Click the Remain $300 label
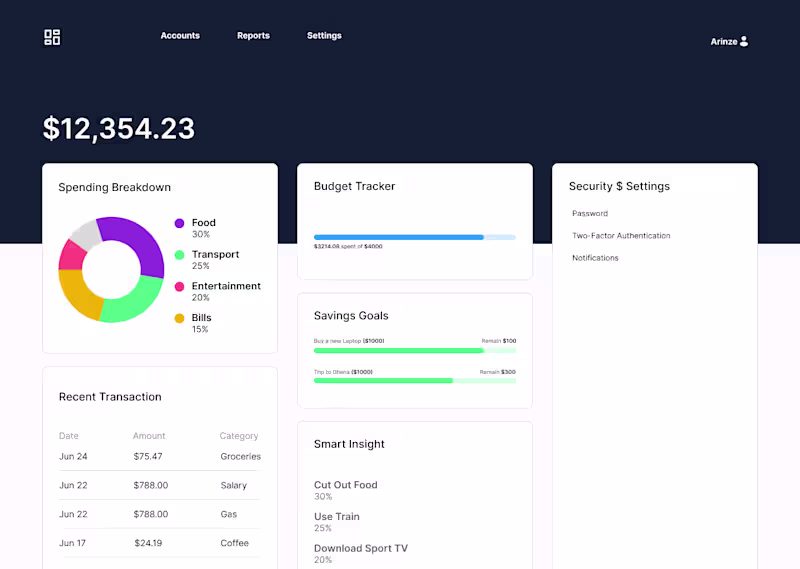This screenshot has width=800, height=569. [x=497, y=372]
